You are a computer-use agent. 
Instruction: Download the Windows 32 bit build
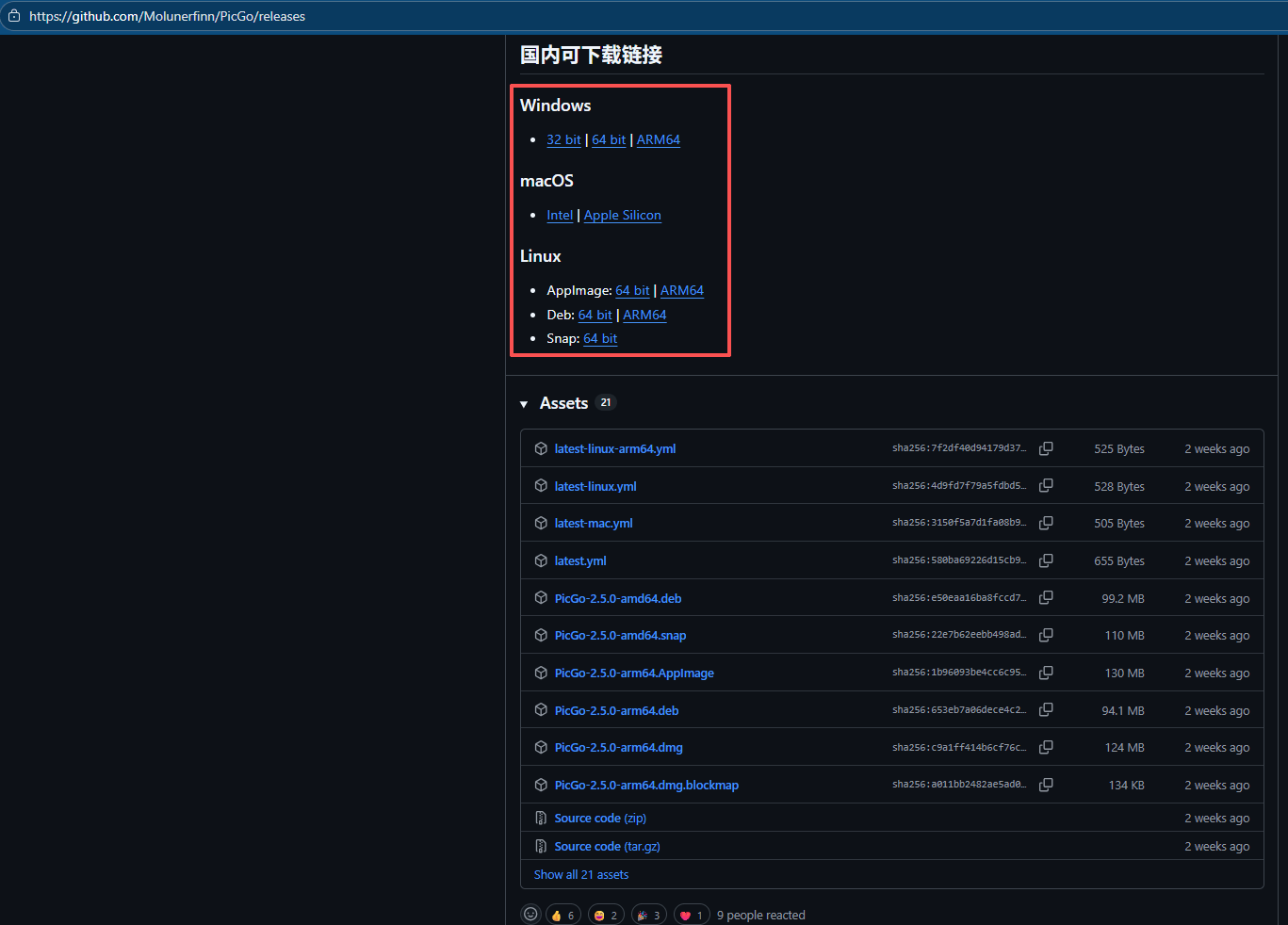click(x=563, y=139)
